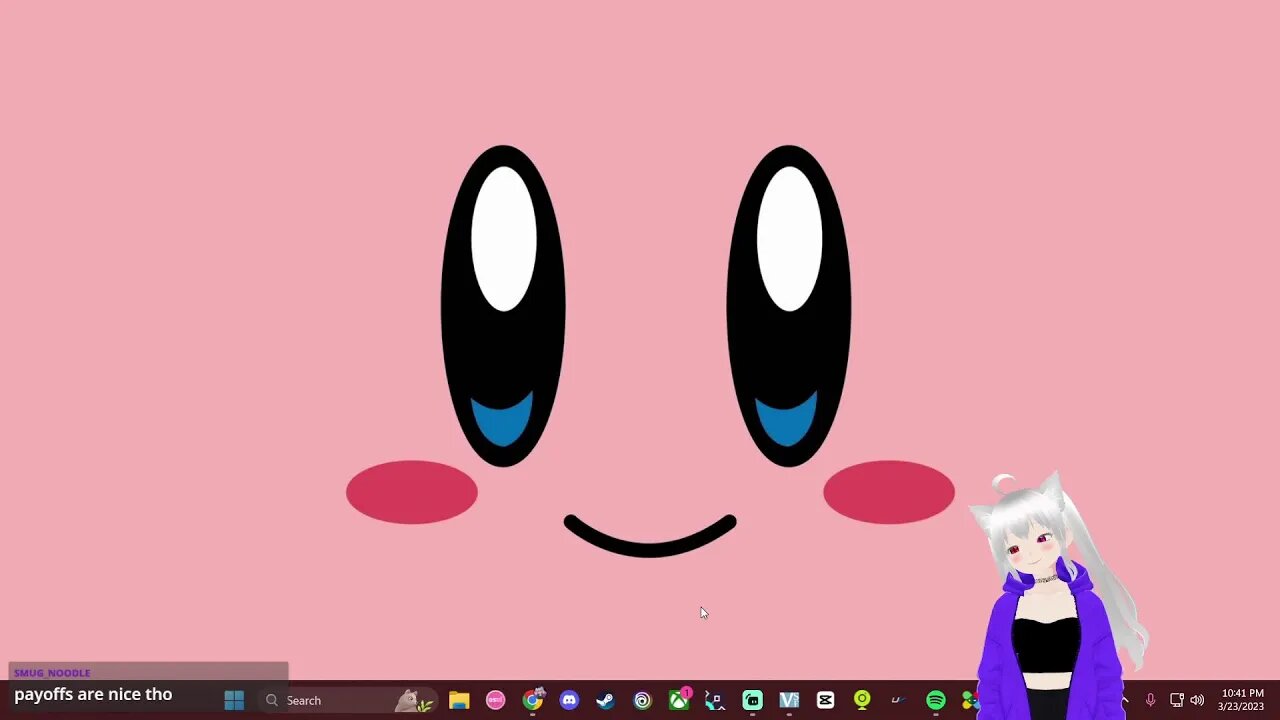The width and height of the screenshot is (1280, 720).
Task: Launch Steam from the taskbar
Action: 606,701
